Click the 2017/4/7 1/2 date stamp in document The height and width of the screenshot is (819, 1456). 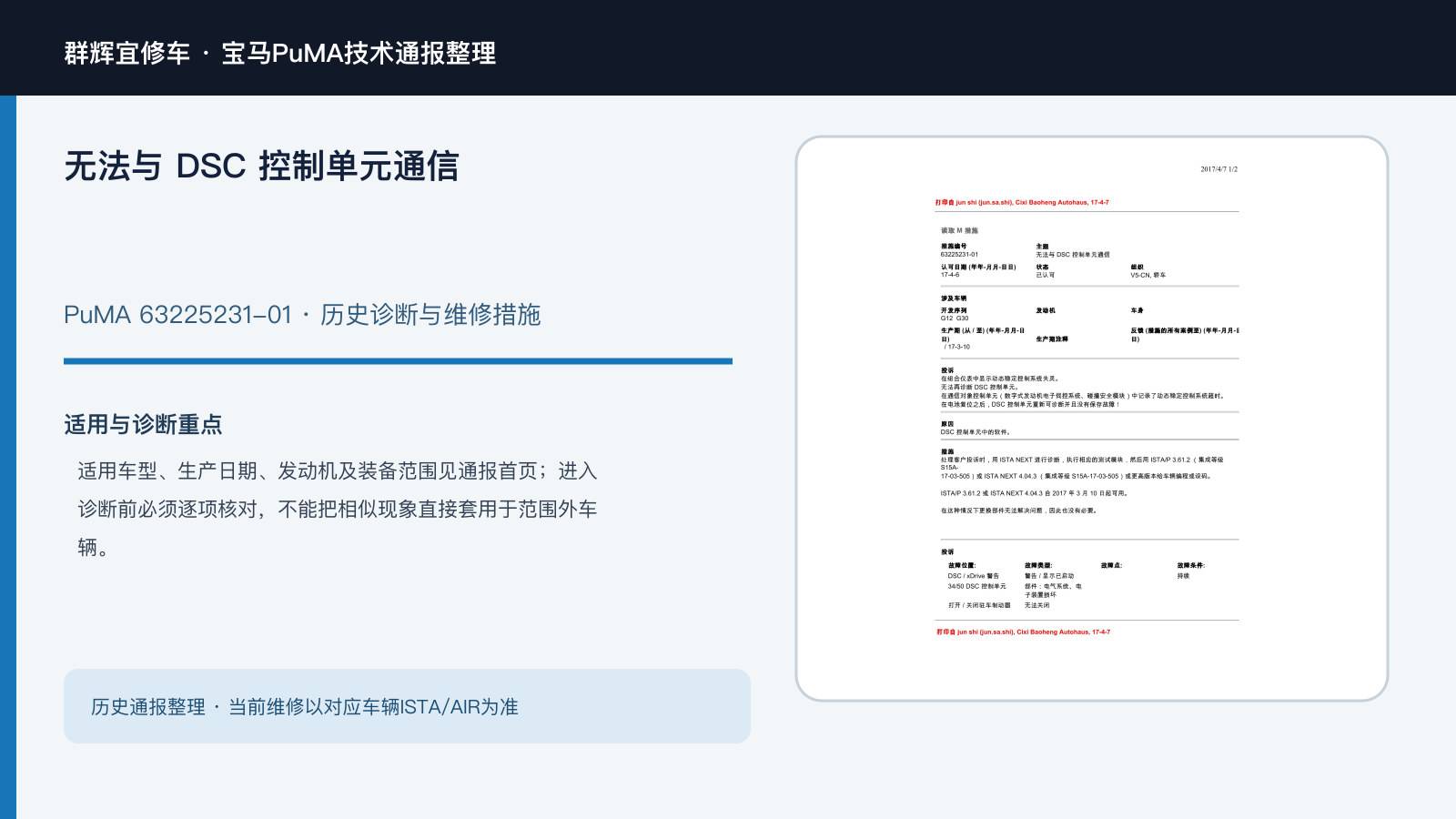(1218, 169)
